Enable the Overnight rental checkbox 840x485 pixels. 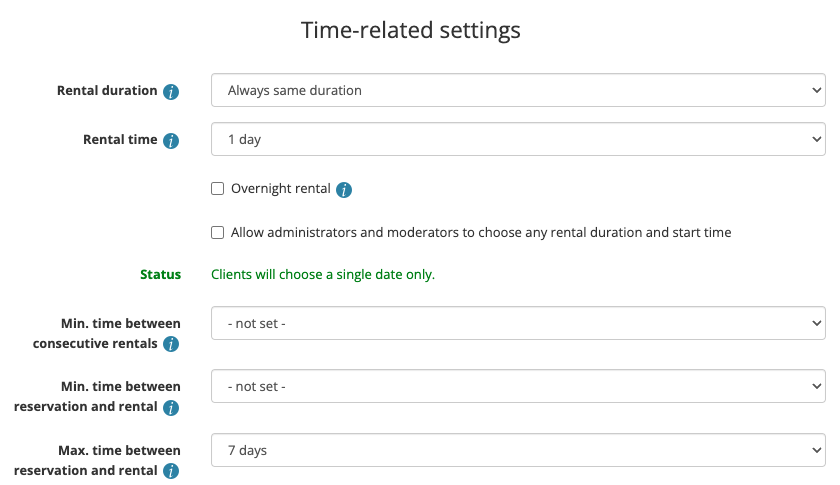218,188
